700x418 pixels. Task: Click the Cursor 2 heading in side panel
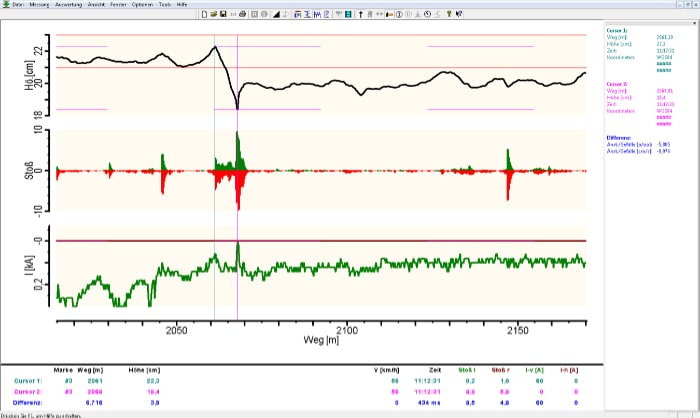[618, 85]
